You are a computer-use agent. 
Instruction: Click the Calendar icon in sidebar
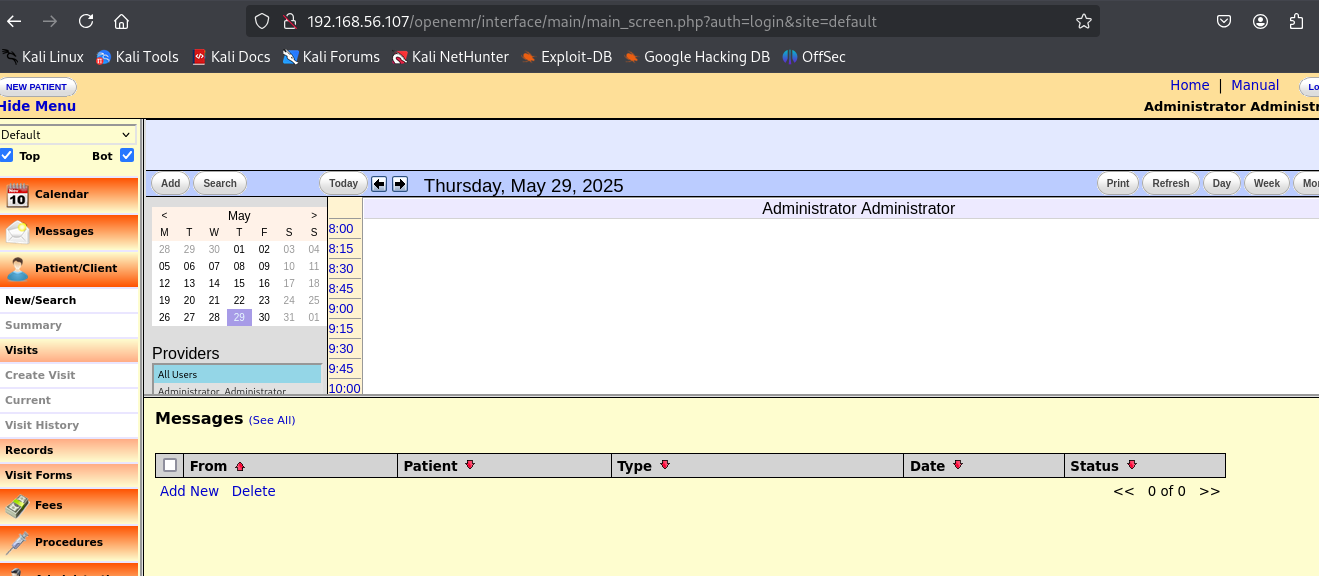point(18,195)
